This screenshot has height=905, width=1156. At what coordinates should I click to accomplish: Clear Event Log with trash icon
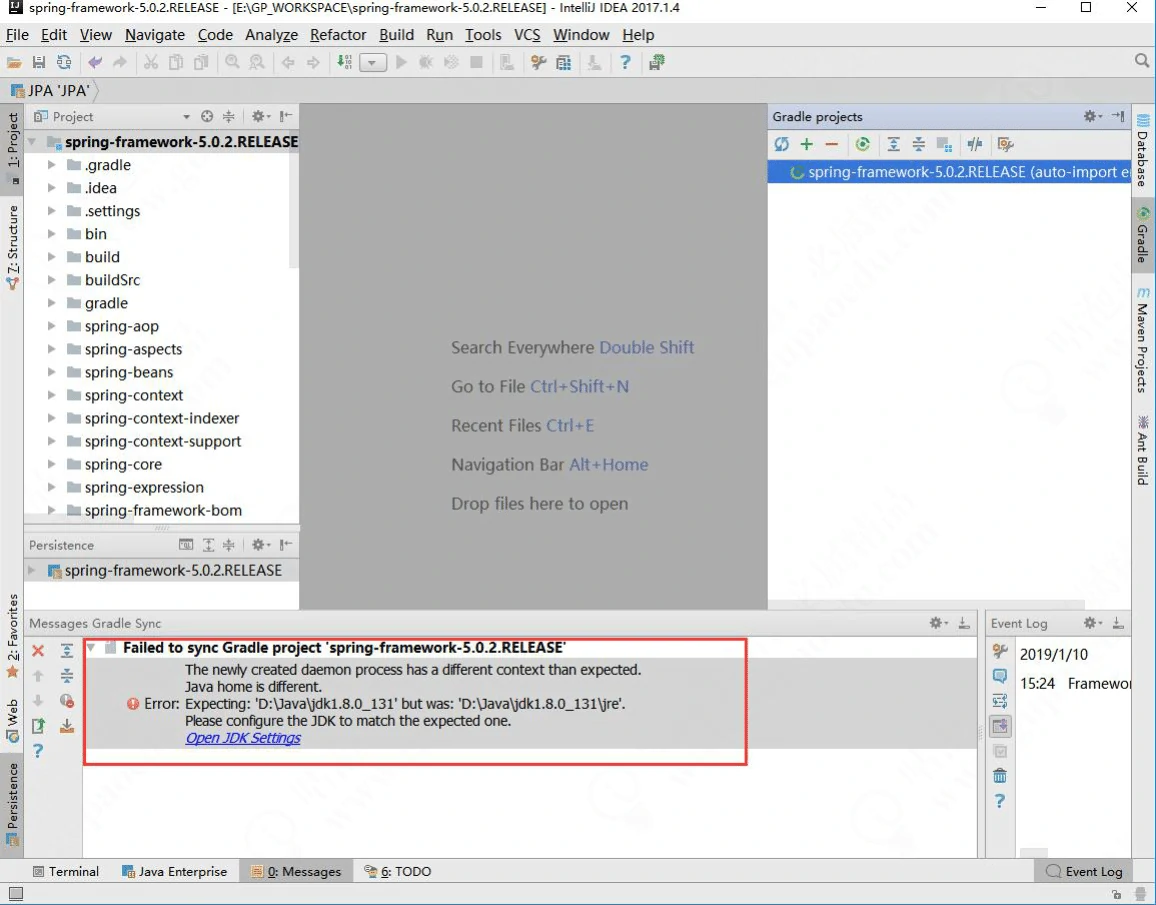coord(999,776)
